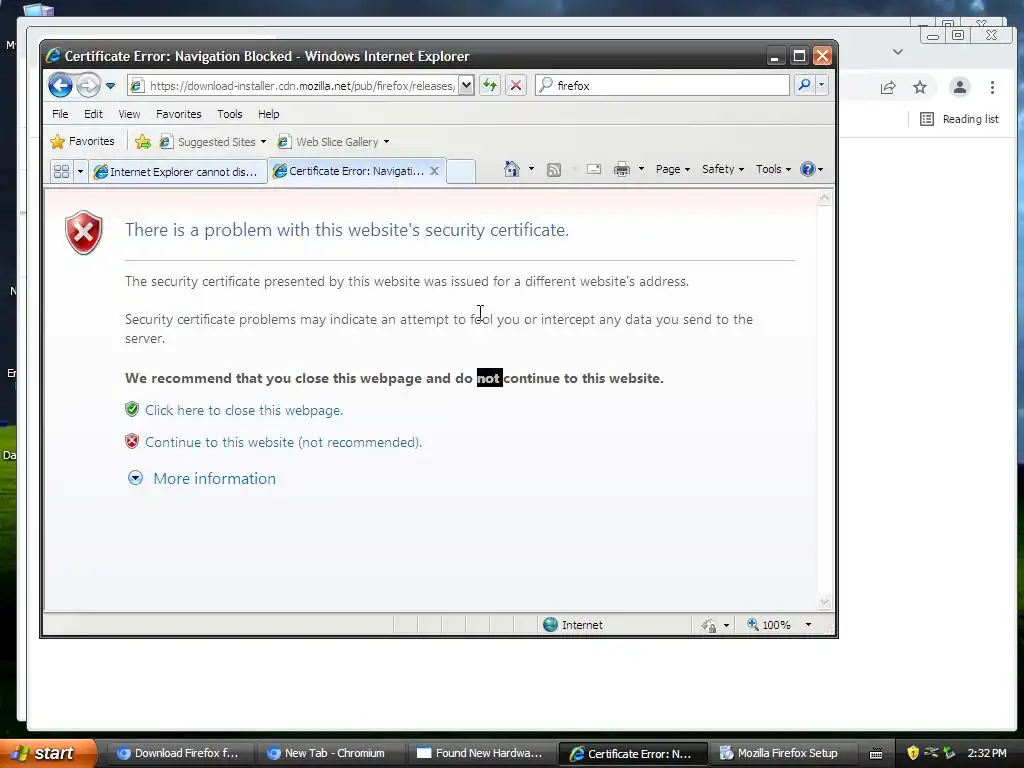The height and width of the screenshot is (768, 1024).
Task: Open the zoom level 100% control
Action: [x=769, y=625]
